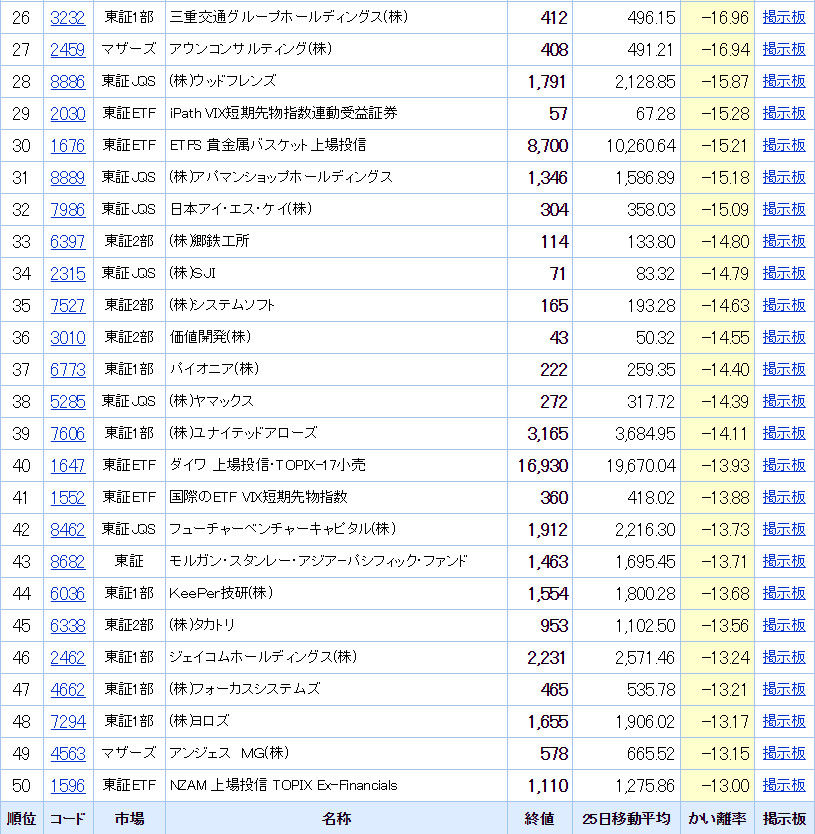Select the deviation value -13.00

click(x=725, y=786)
